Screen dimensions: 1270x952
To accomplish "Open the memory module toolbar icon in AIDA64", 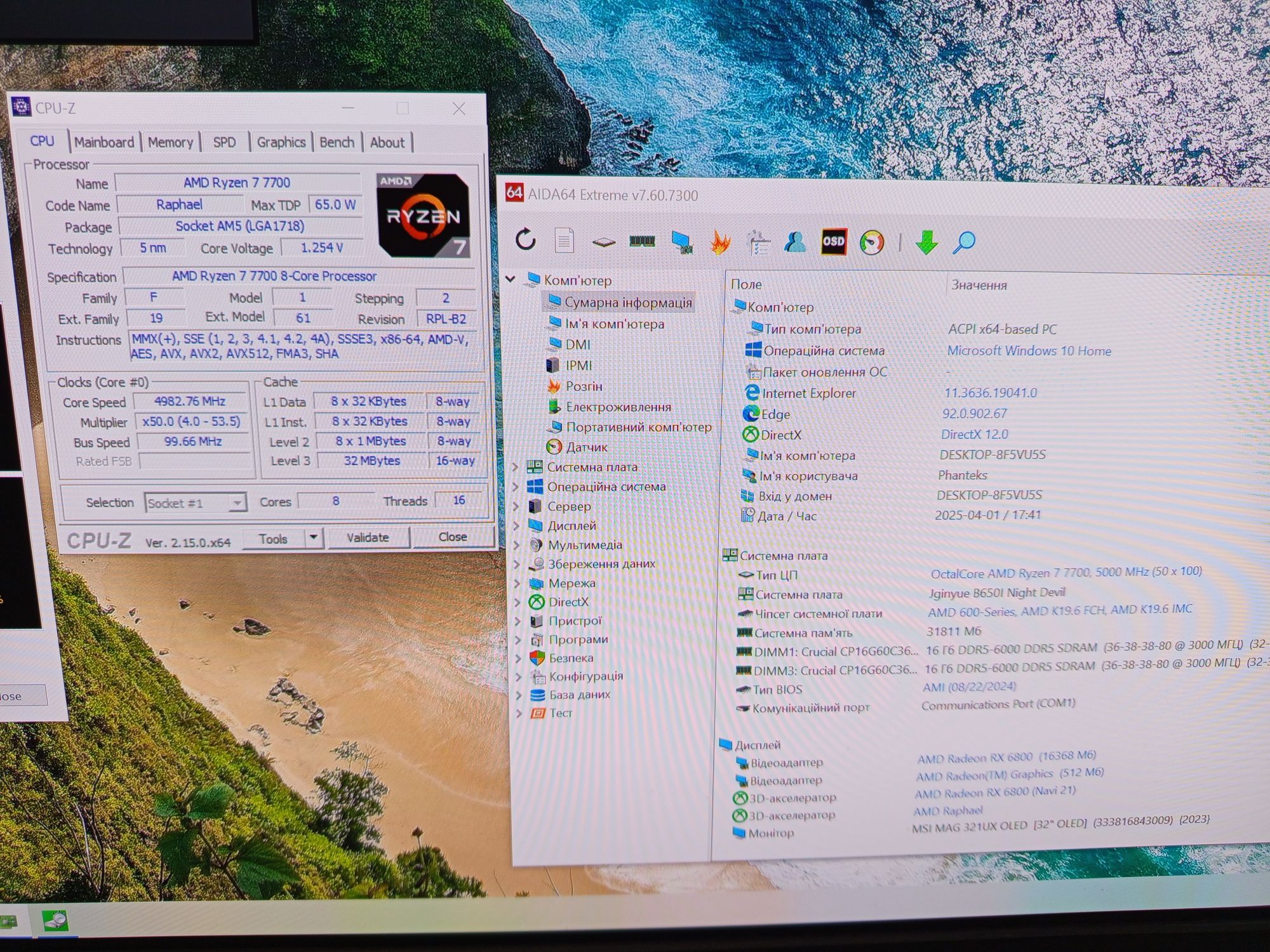I will 642,241.
